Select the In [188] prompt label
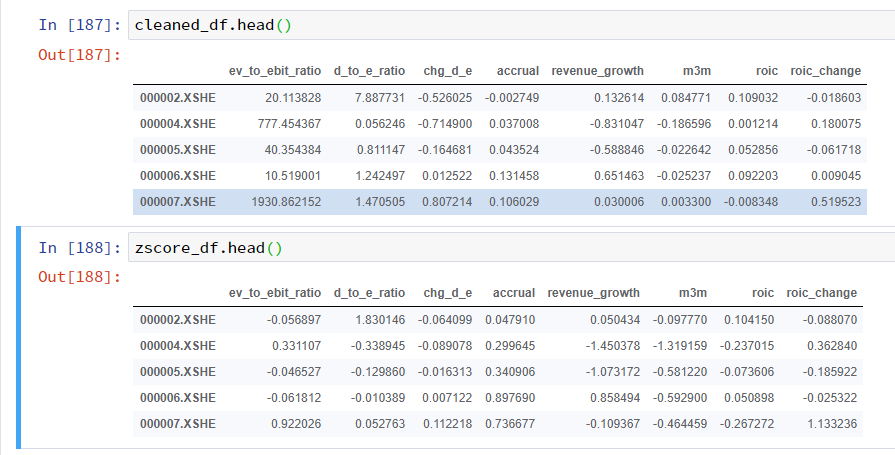Screen dimensions: 895x455 [80, 248]
